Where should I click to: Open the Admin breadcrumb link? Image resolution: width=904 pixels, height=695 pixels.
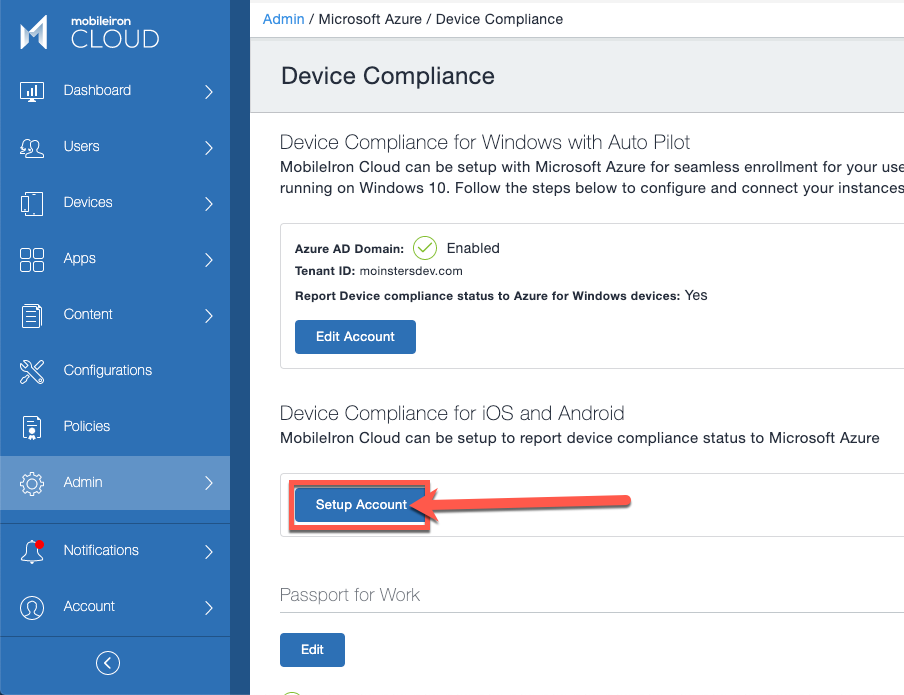283,18
